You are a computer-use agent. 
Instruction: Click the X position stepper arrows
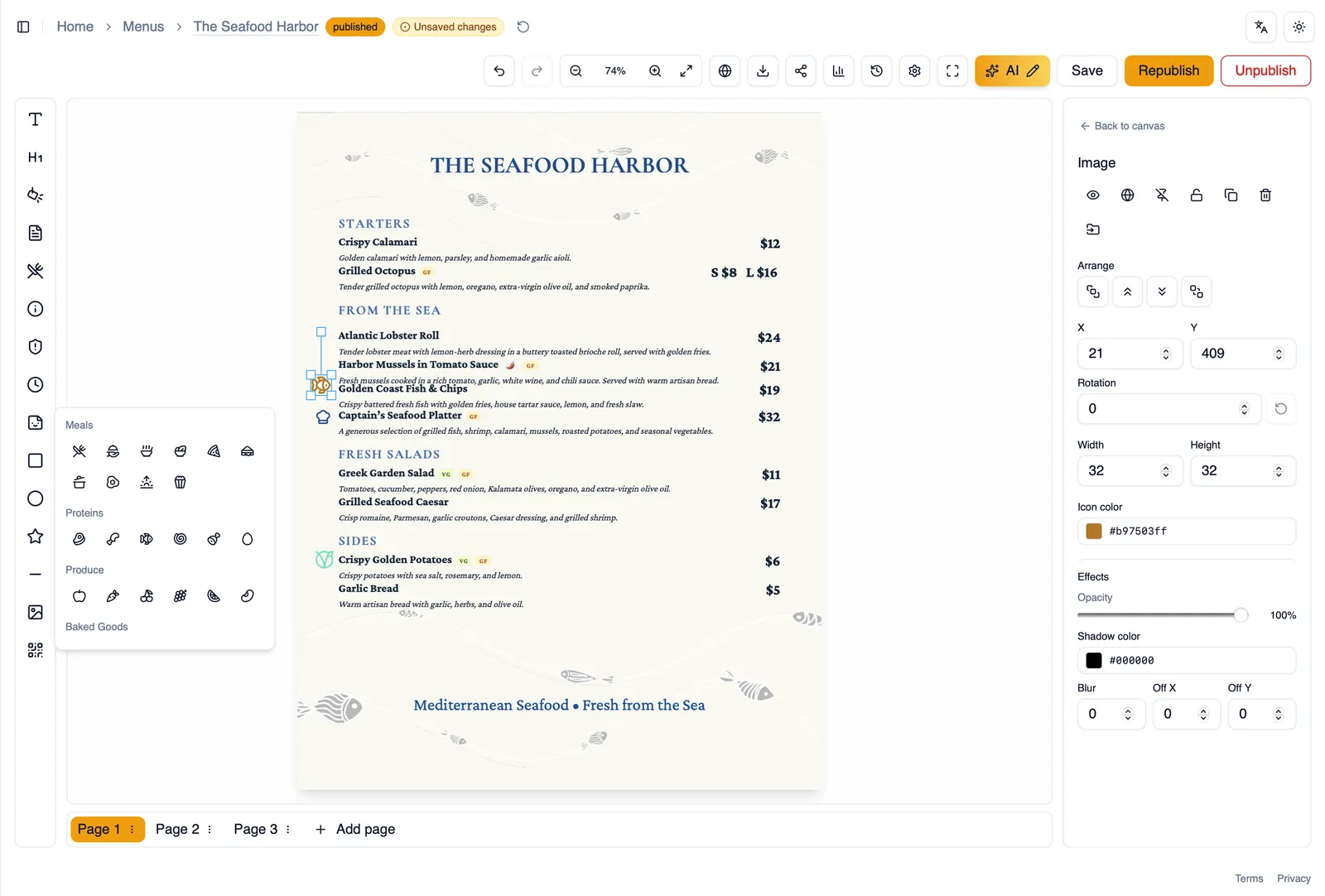1166,354
